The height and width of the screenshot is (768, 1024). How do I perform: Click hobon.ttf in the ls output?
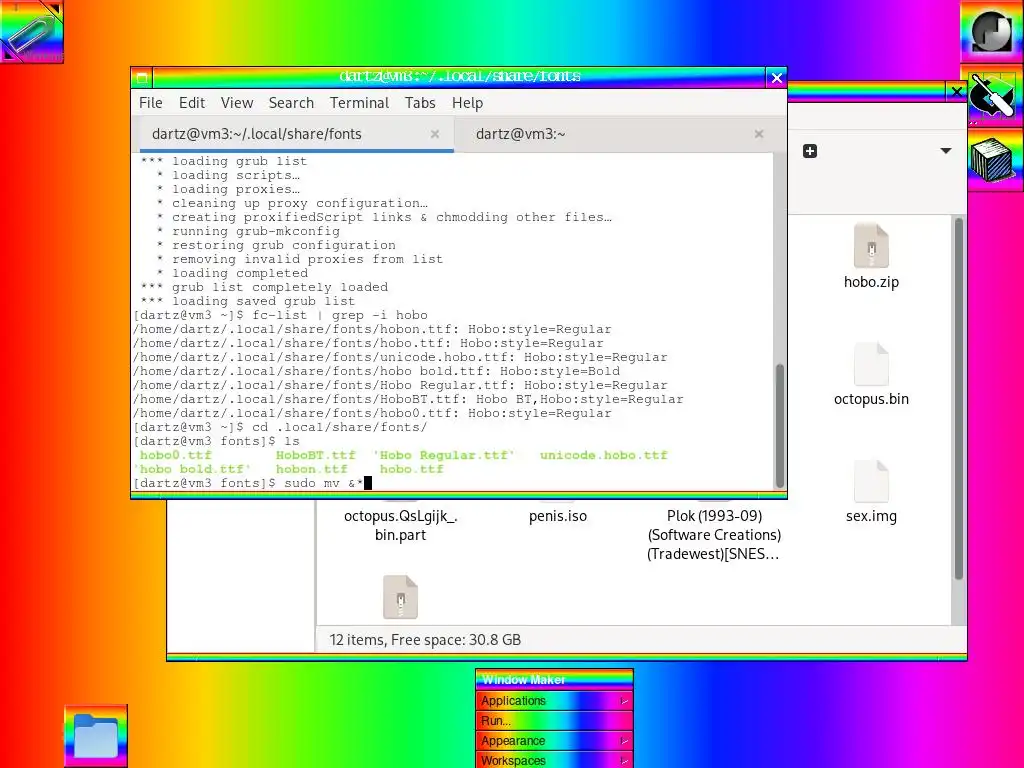312,470
